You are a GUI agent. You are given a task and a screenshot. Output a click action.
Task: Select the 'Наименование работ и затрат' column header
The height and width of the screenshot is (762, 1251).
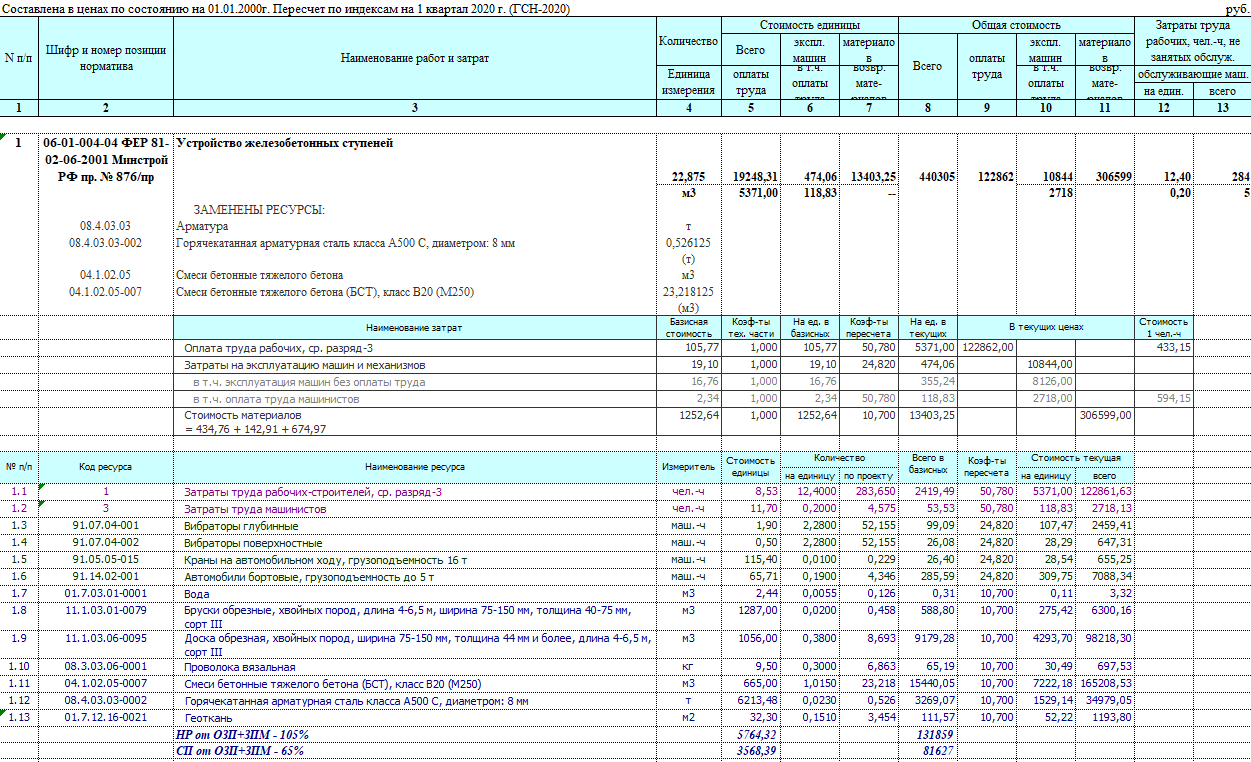coord(414,58)
